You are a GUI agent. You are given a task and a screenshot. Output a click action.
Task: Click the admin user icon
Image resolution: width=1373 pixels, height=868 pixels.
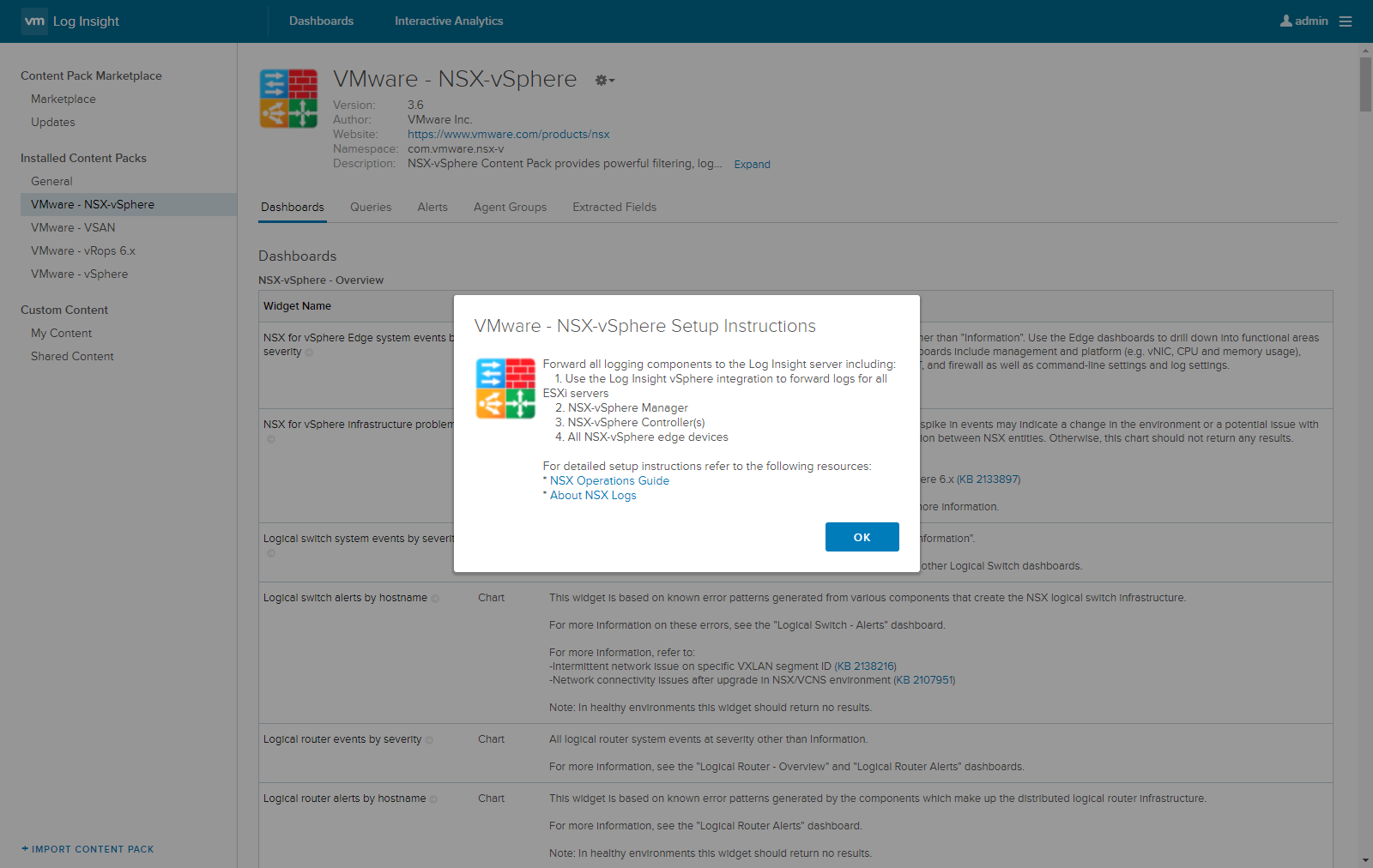pyautogui.click(x=1285, y=21)
